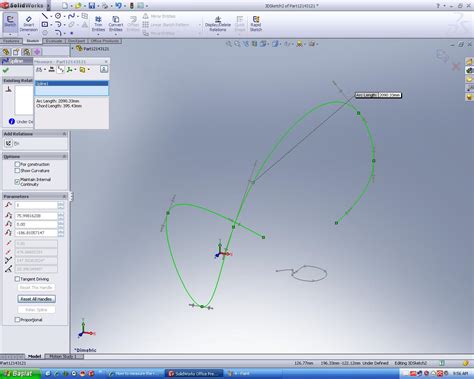474x379 pixels.
Task: Open SolidWorks Office taskbar button
Action: click(x=194, y=374)
